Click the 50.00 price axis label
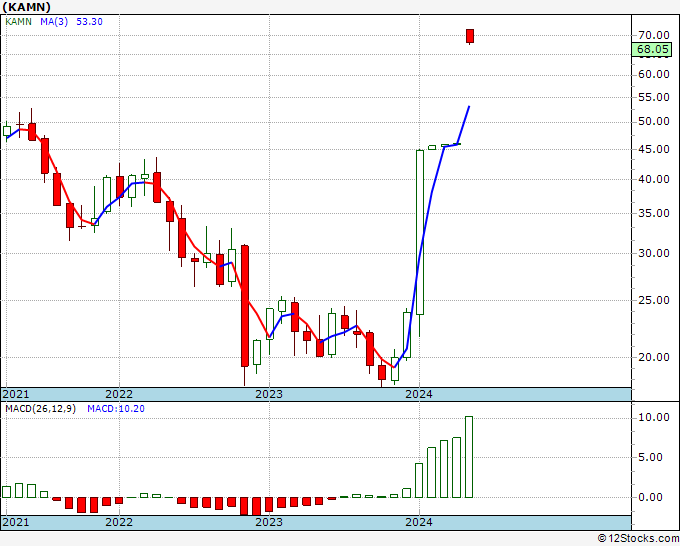The width and height of the screenshot is (680, 546). [x=654, y=121]
